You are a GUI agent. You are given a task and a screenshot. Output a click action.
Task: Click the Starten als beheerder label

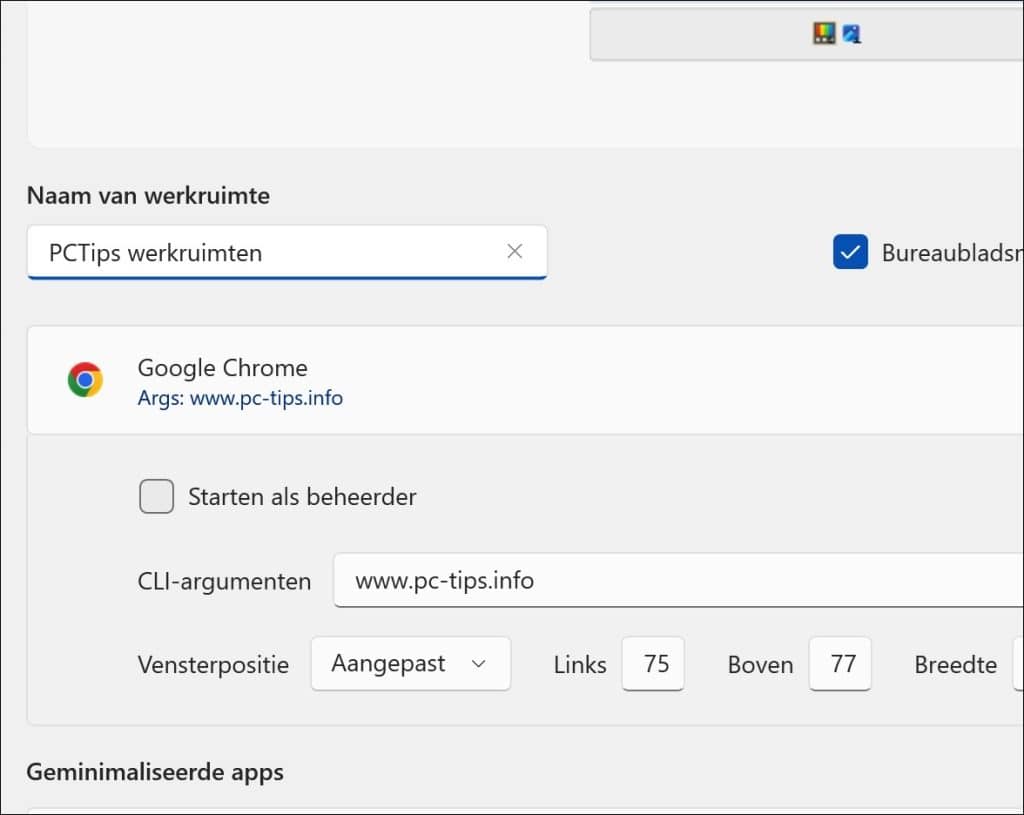pyautogui.click(x=302, y=497)
